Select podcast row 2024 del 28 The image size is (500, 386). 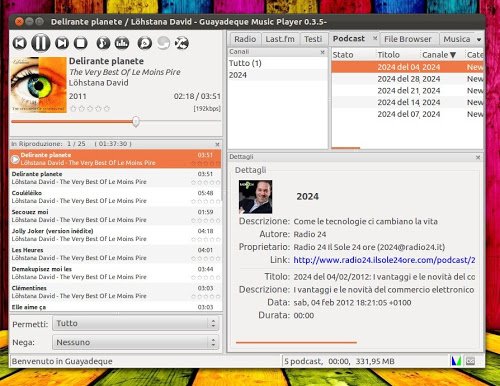[407, 79]
